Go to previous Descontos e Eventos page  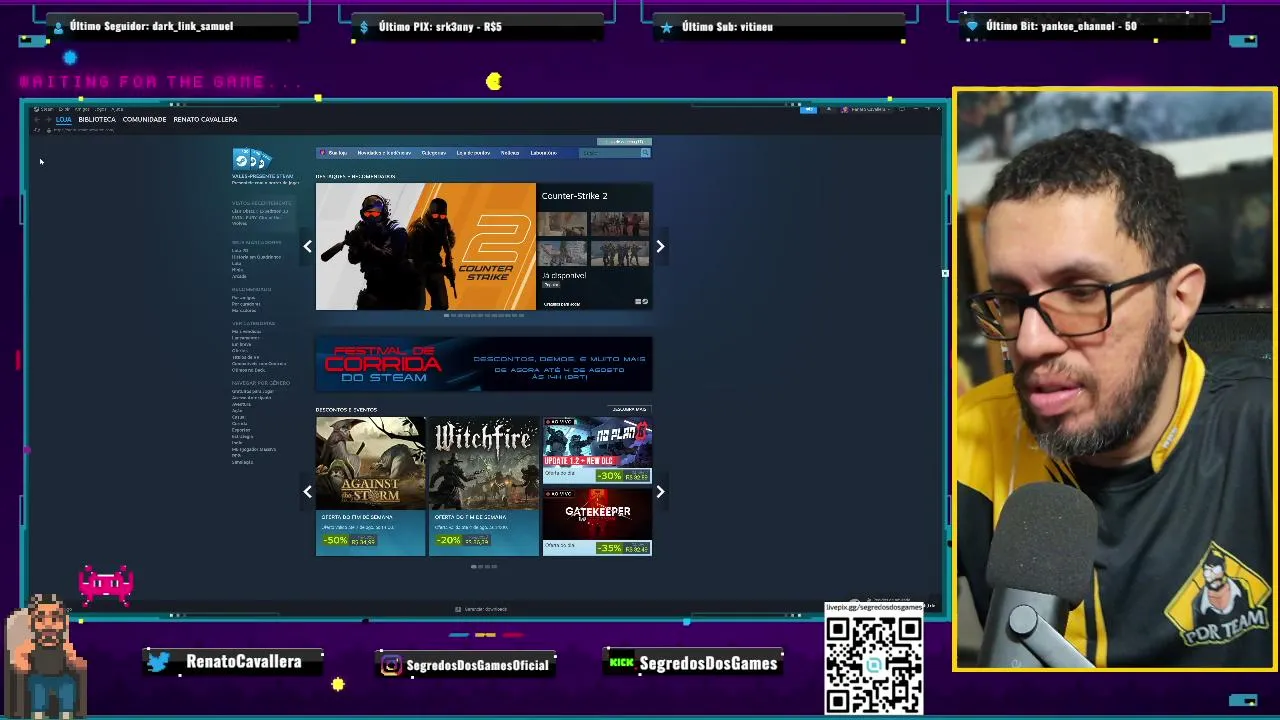coord(307,491)
